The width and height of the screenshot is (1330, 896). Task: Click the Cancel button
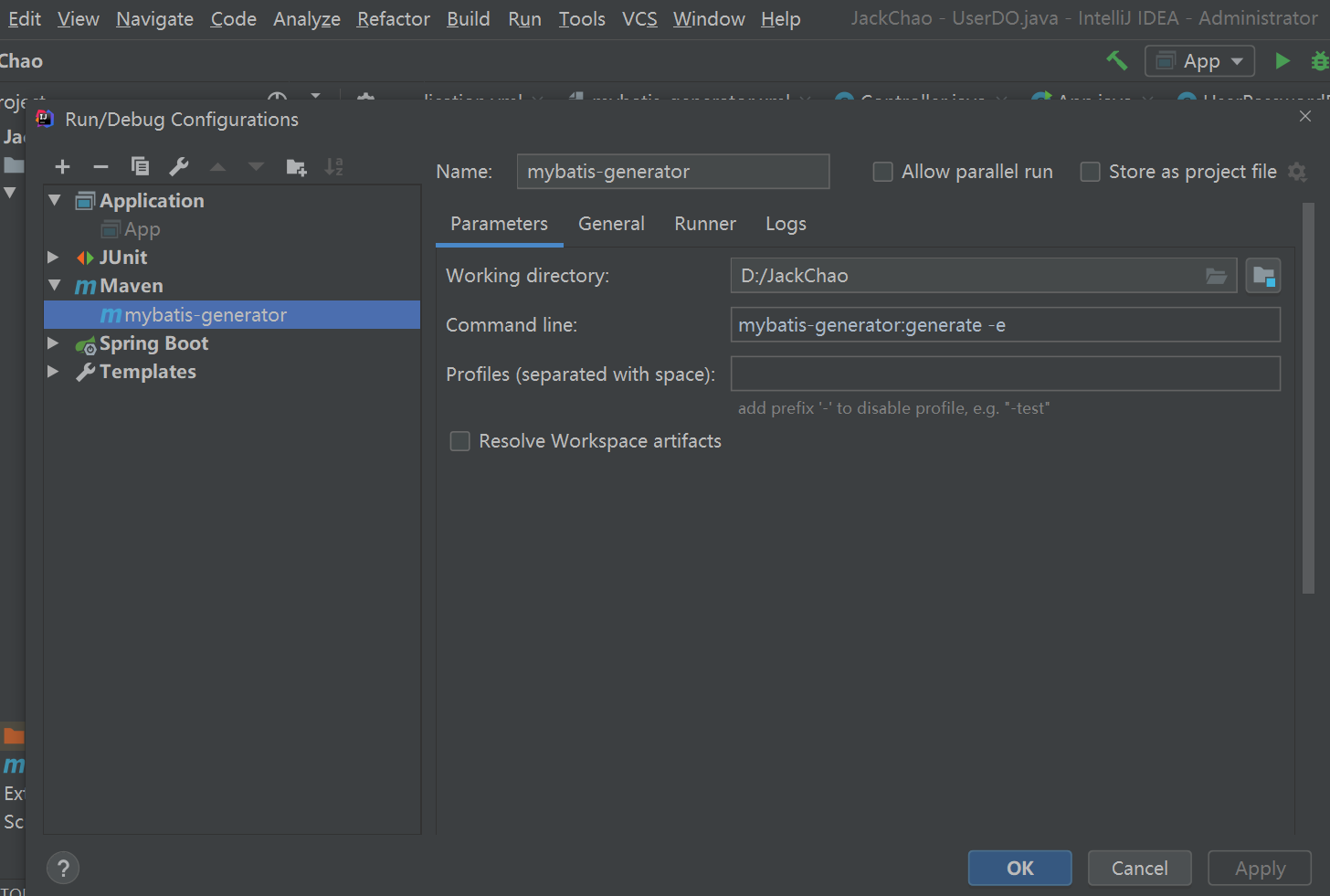(1139, 869)
